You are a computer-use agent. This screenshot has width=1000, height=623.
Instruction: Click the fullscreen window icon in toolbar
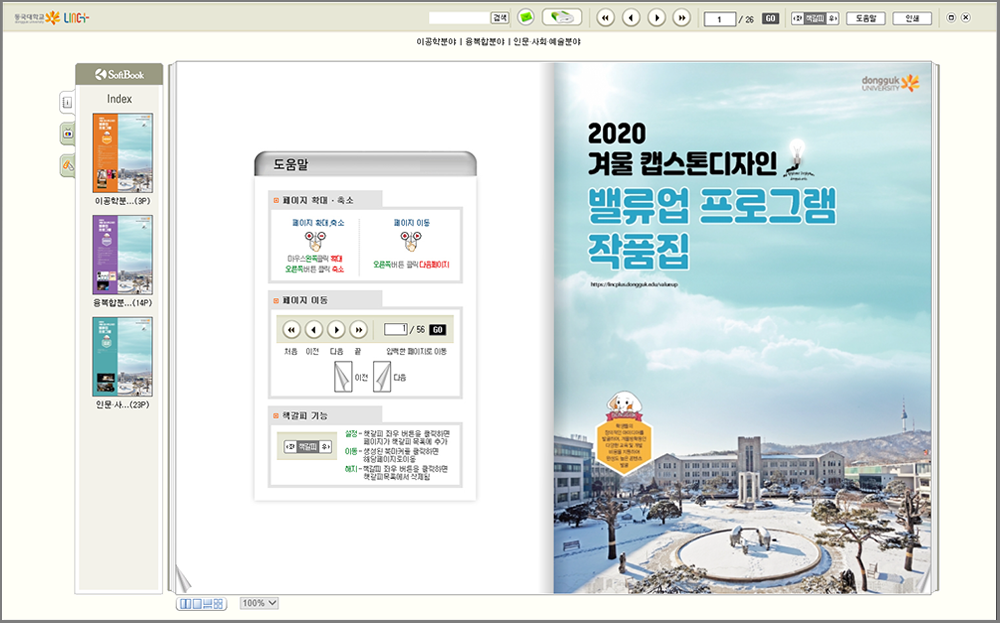click(951, 18)
